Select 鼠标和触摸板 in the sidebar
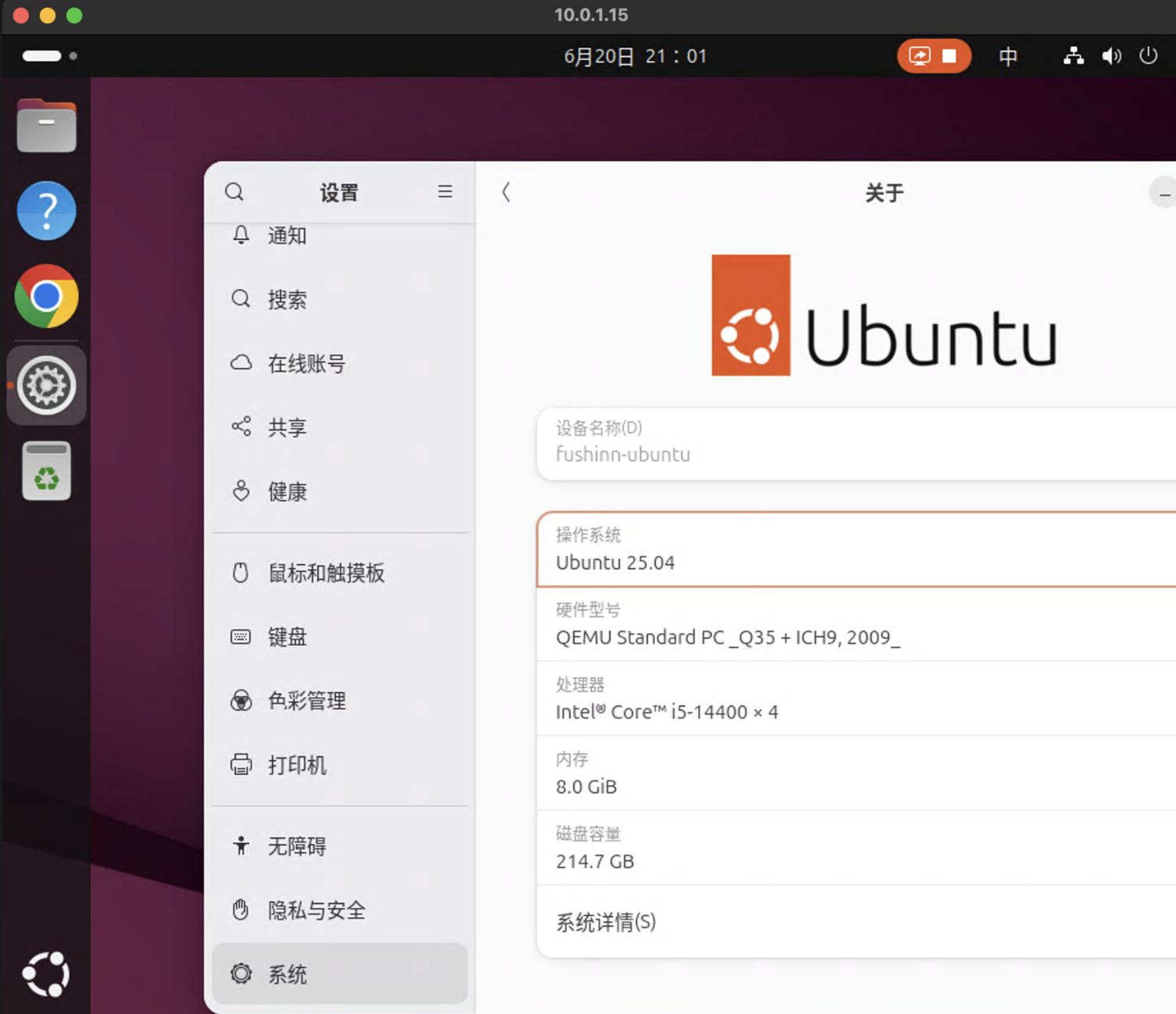This screenshot has width=1176, height=1014. click(340, 573)
